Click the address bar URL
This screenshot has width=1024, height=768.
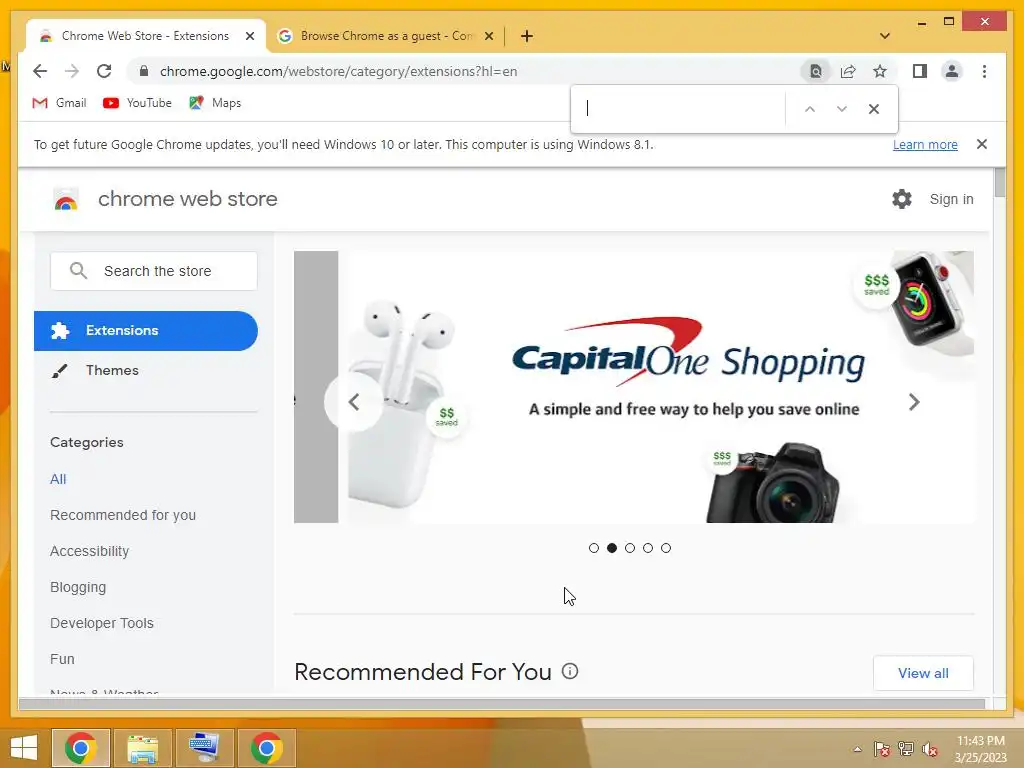338,71
